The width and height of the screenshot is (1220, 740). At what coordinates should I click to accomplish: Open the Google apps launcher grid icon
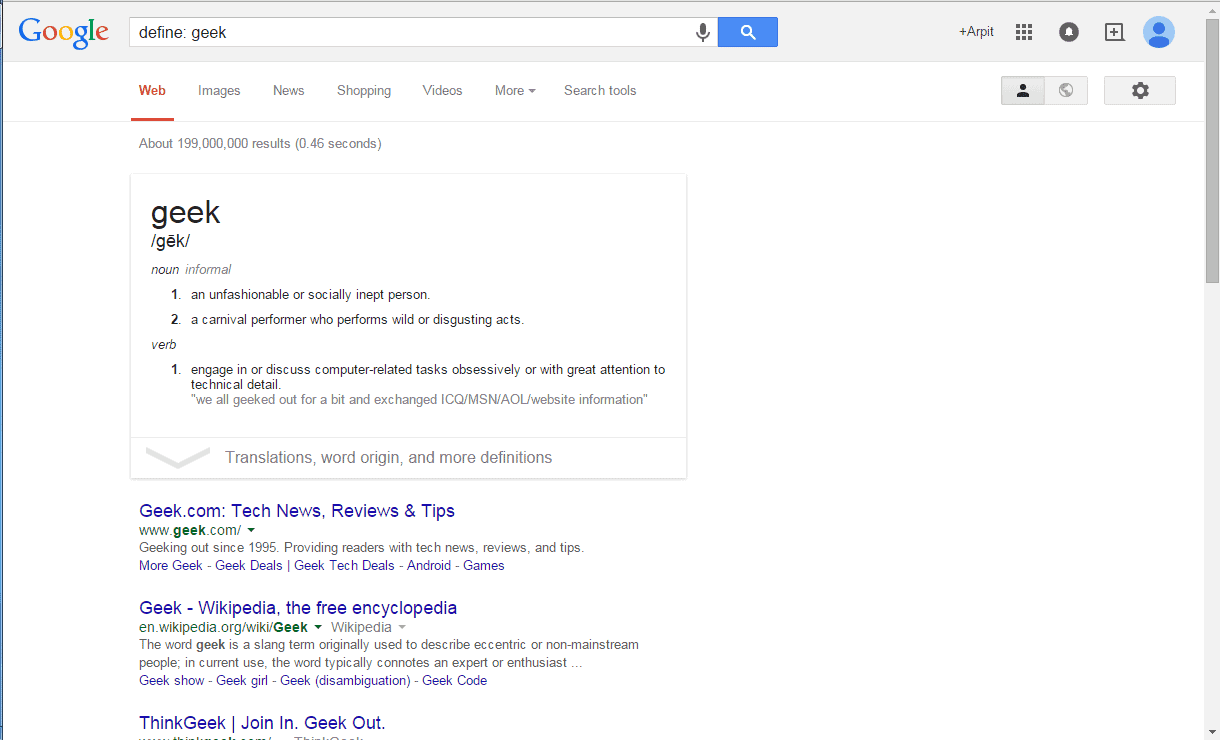pyautogui.click(x=1023, y=31)
